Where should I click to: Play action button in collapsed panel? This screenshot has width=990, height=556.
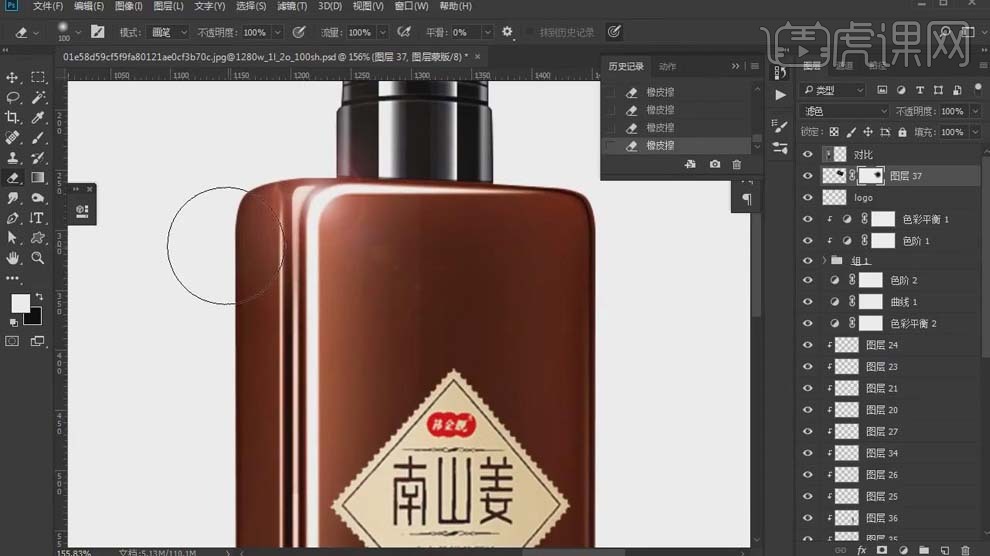coord(780,95)
